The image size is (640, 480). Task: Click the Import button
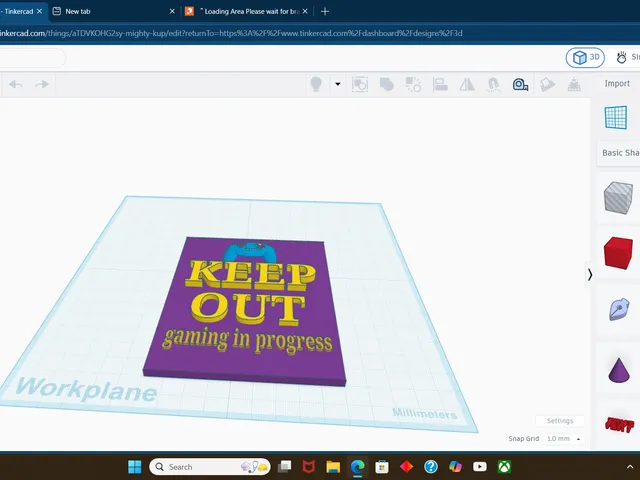[x=617, y=83]
